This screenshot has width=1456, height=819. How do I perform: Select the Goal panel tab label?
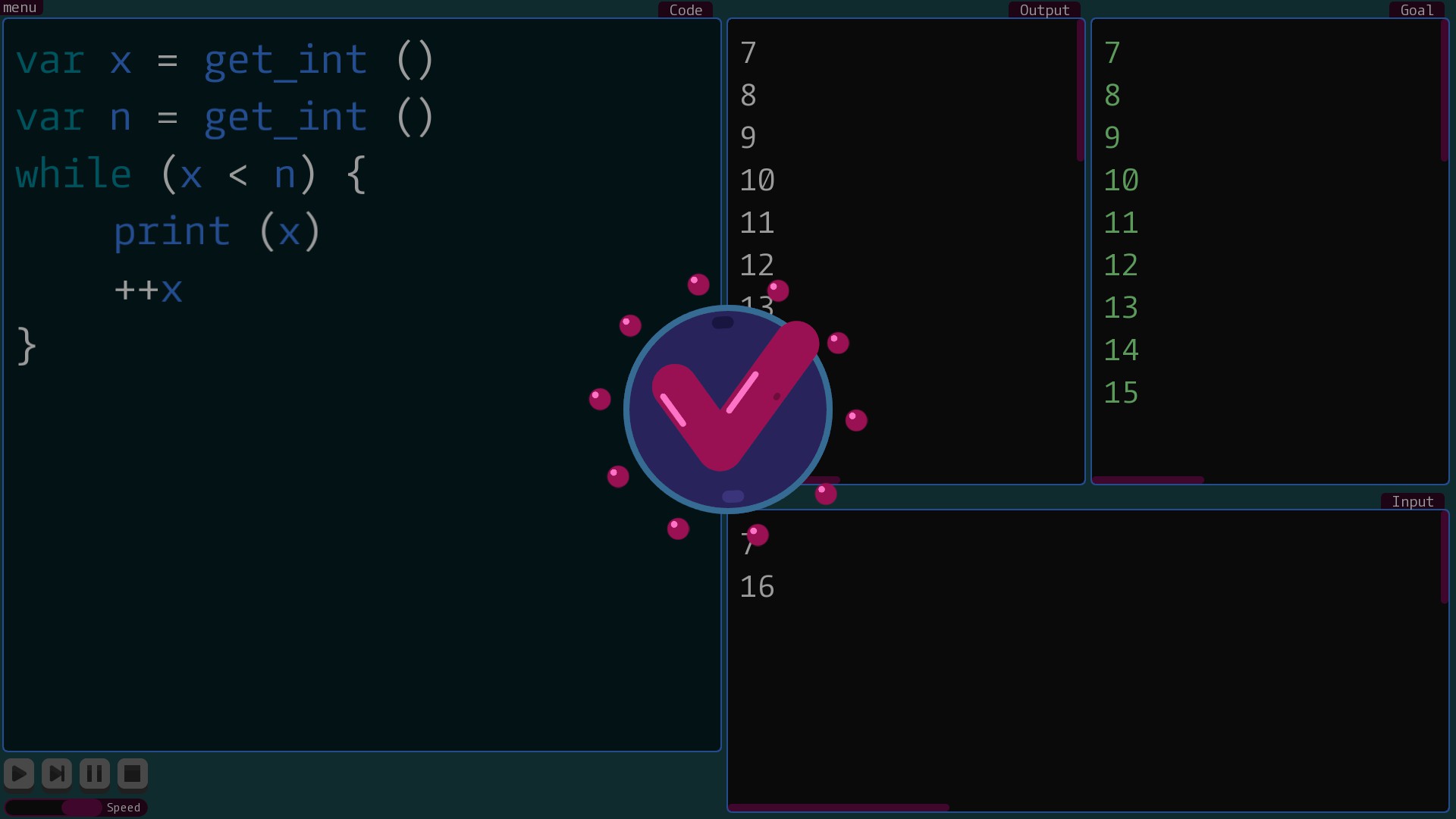pos(1417,10)
